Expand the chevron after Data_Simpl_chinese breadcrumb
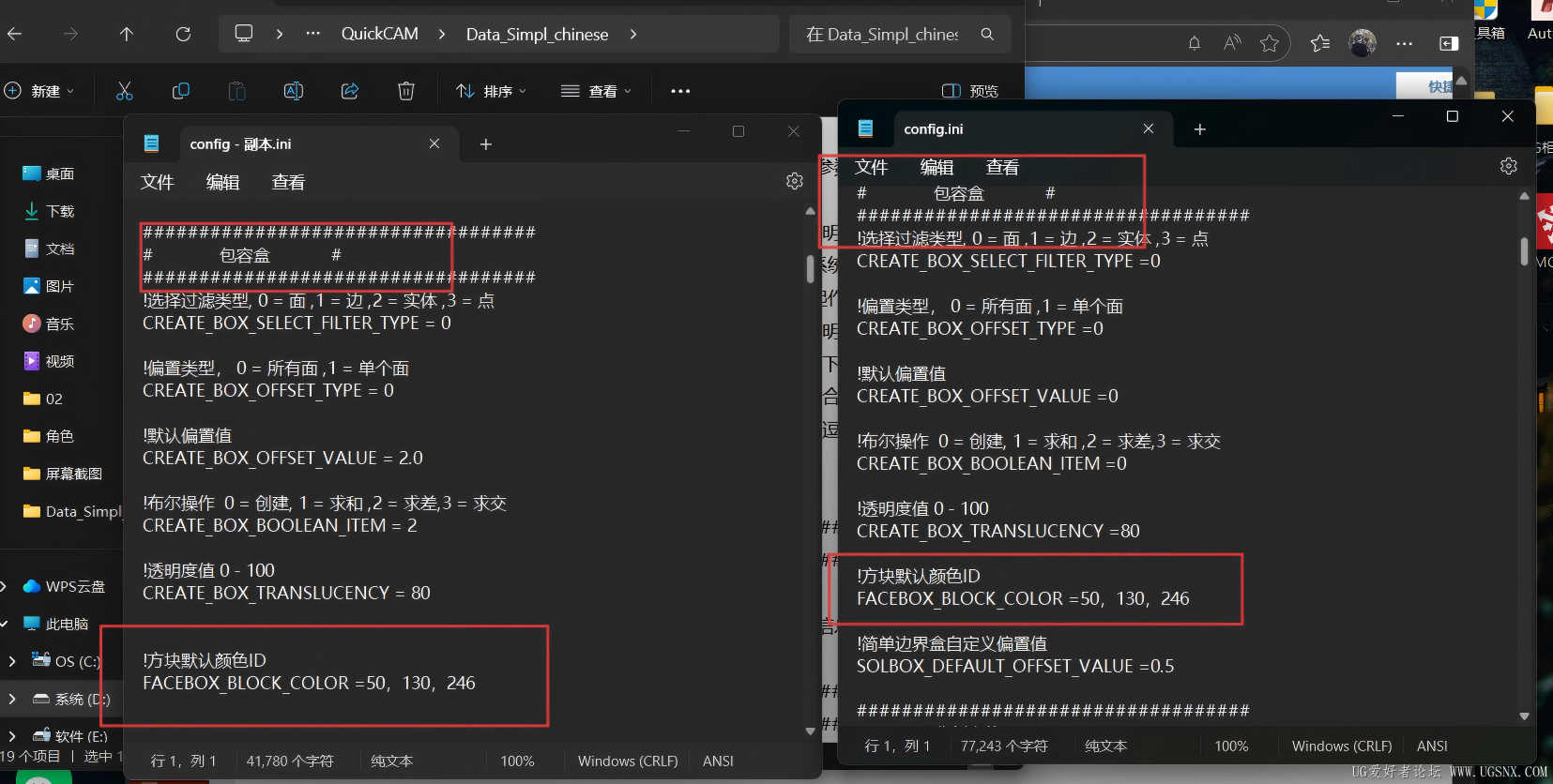The image size is (1553, 784). pos(633,34)
